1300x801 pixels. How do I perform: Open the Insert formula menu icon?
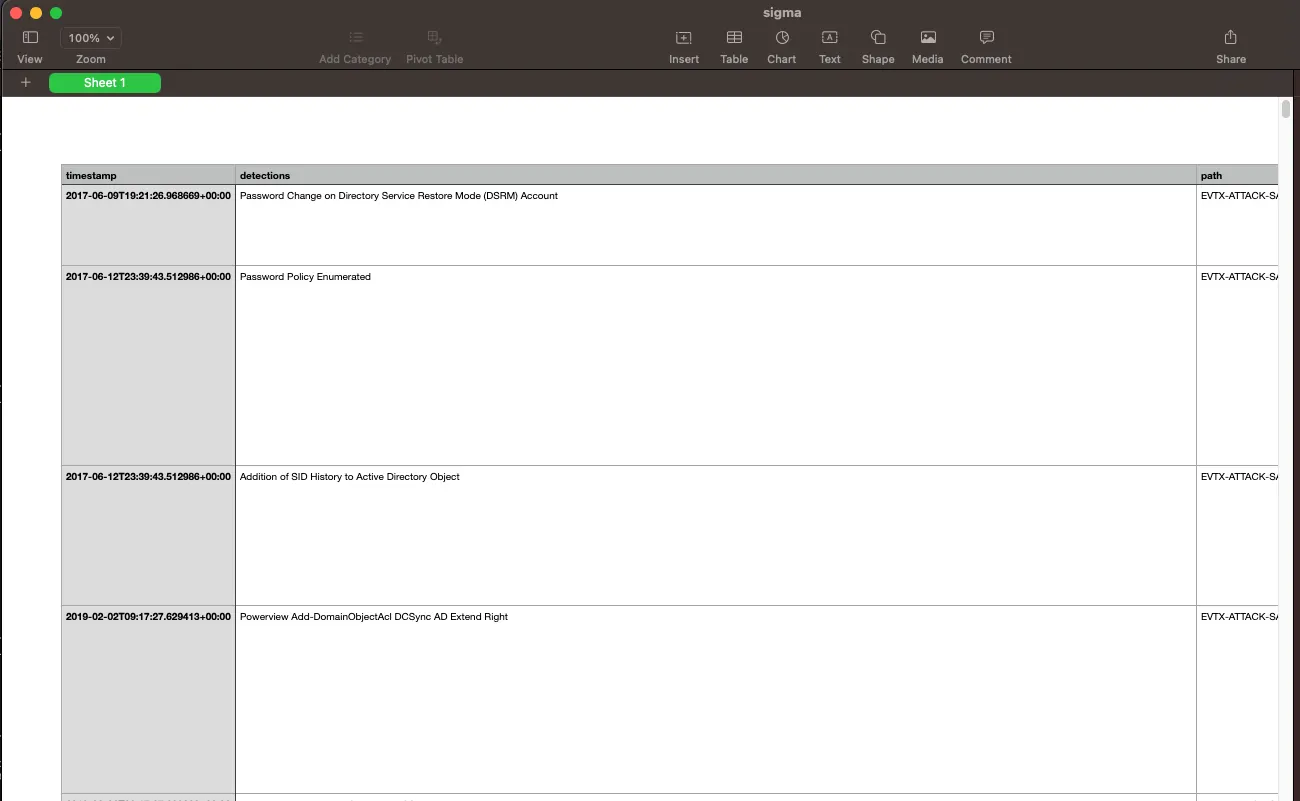(x=684, y=38)
